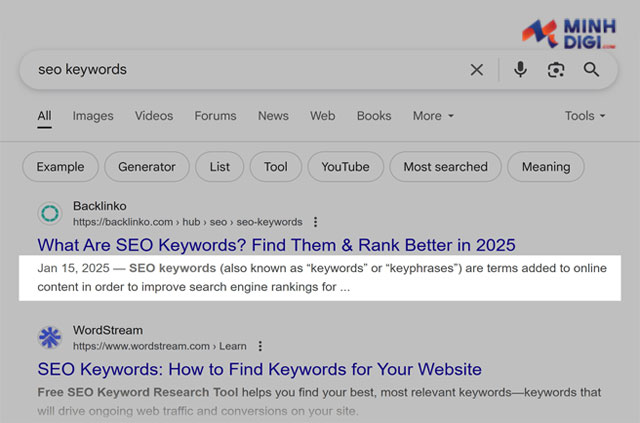Image resolution: width=640 pixels, height=423 pixels.
Task: Open search by image camera icon
Action: point(556,70)
